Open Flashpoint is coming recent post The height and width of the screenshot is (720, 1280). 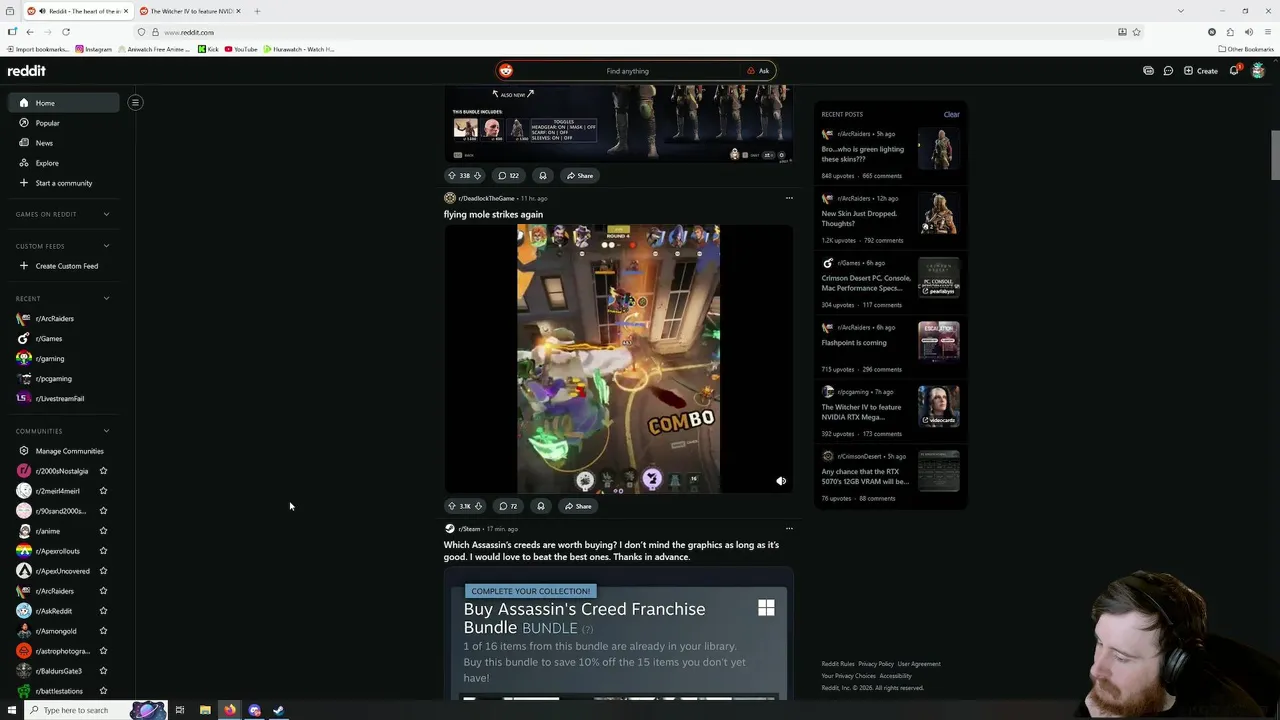point(853,343)
